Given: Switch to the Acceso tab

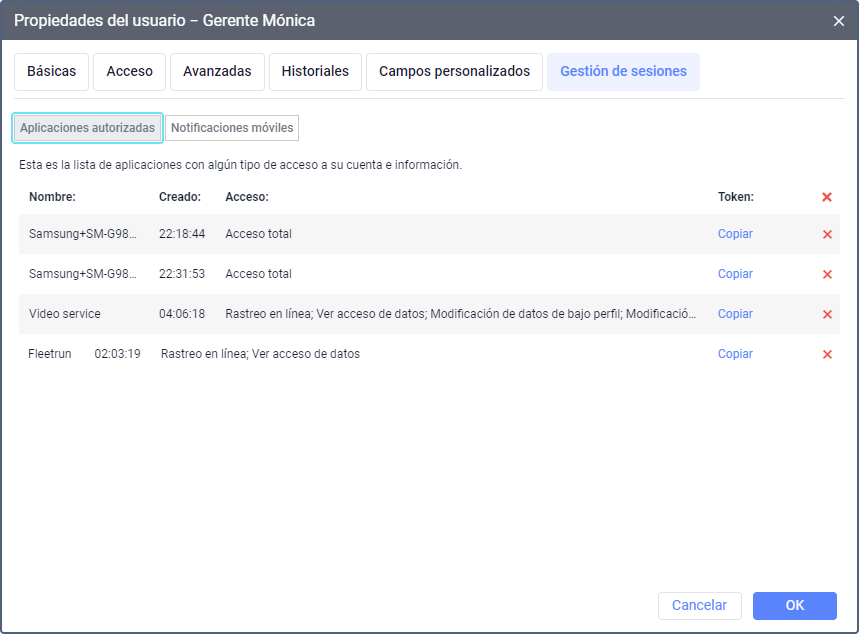Looking at the screenshot, I should point(130,72).
